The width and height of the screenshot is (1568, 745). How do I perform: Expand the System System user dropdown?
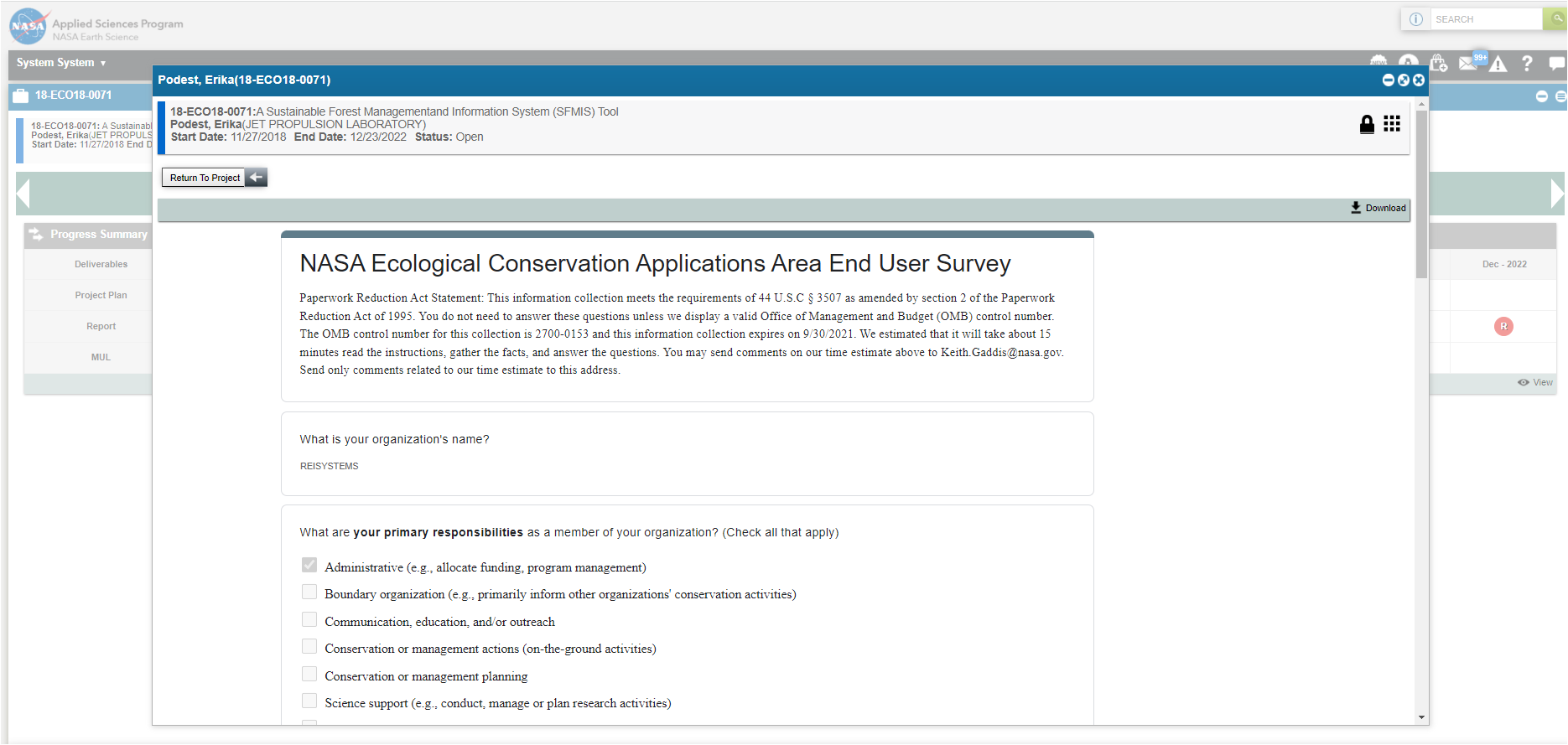61,63
